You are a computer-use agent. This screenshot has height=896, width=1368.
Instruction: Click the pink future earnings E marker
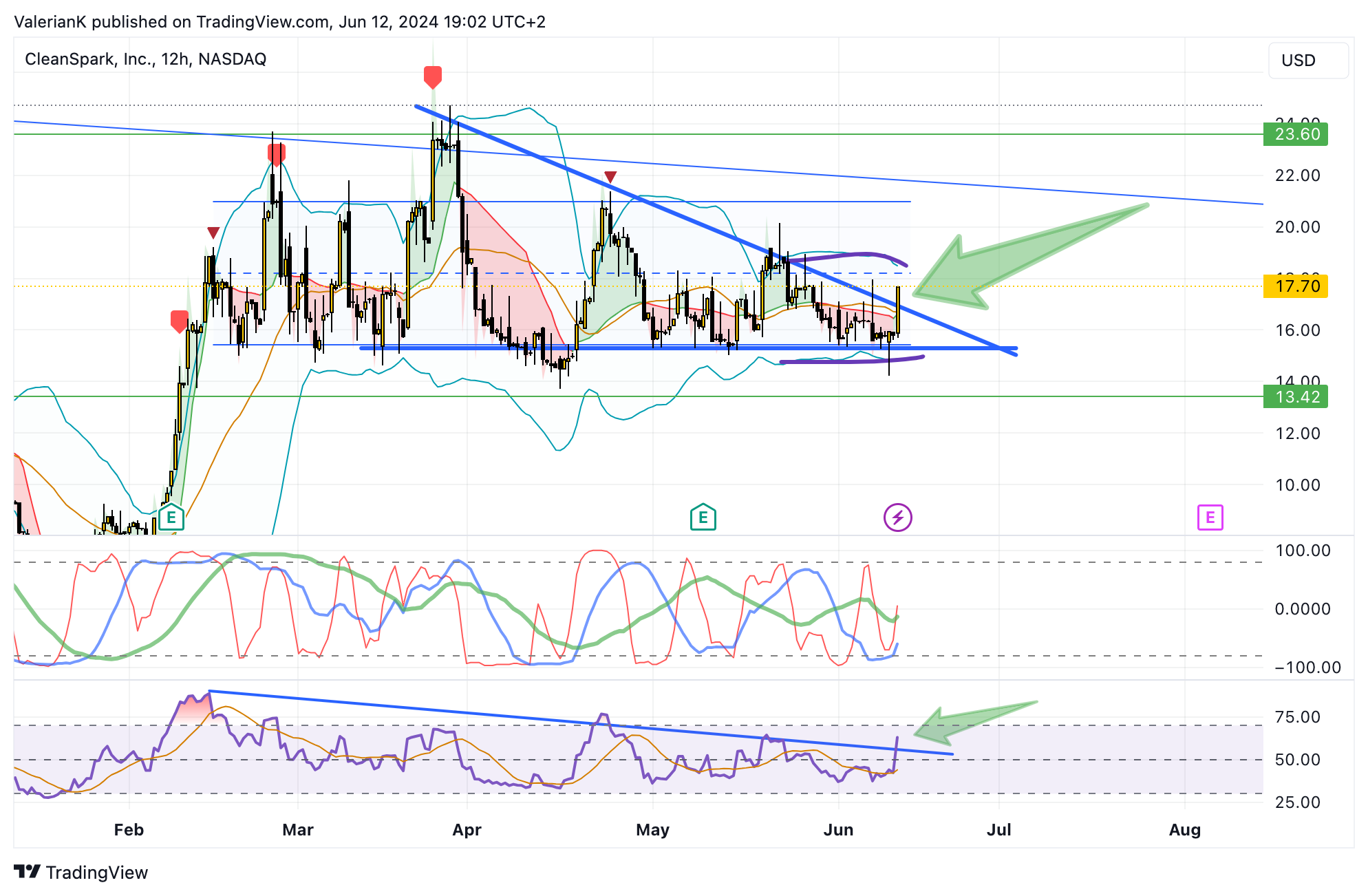[1210, 518]
